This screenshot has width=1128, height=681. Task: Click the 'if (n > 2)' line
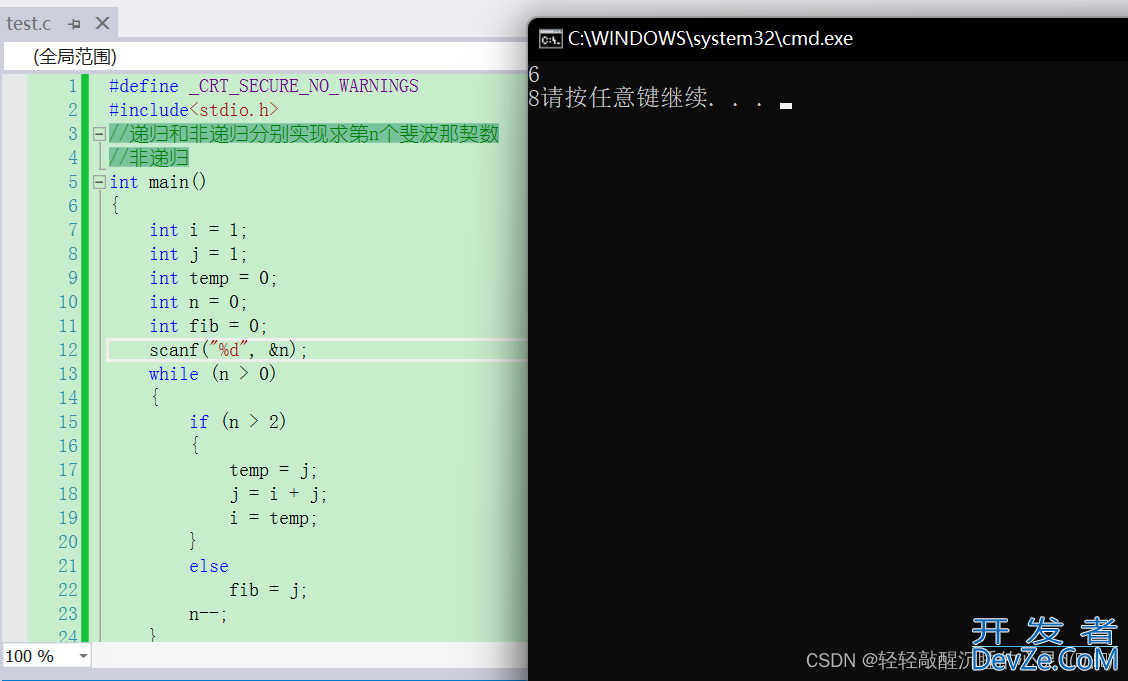point(237,422)
